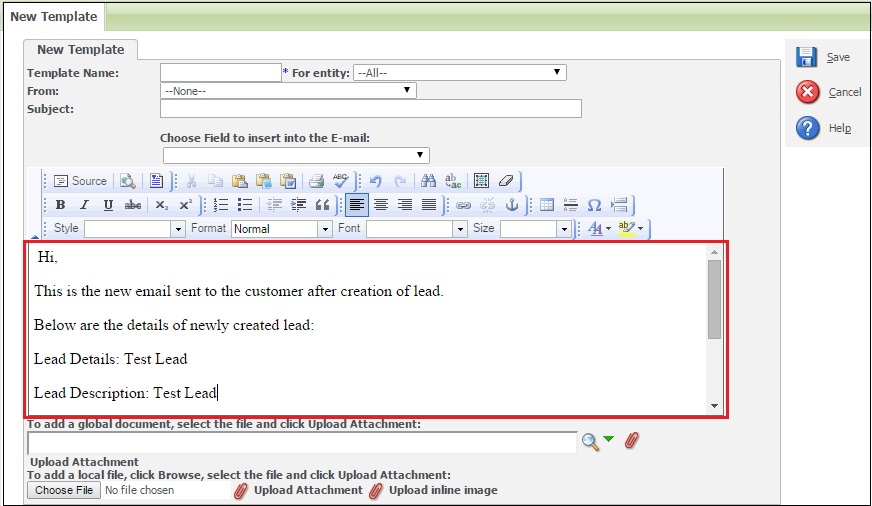
Task: Toggle underline formatting
Action: coord(108,205)
